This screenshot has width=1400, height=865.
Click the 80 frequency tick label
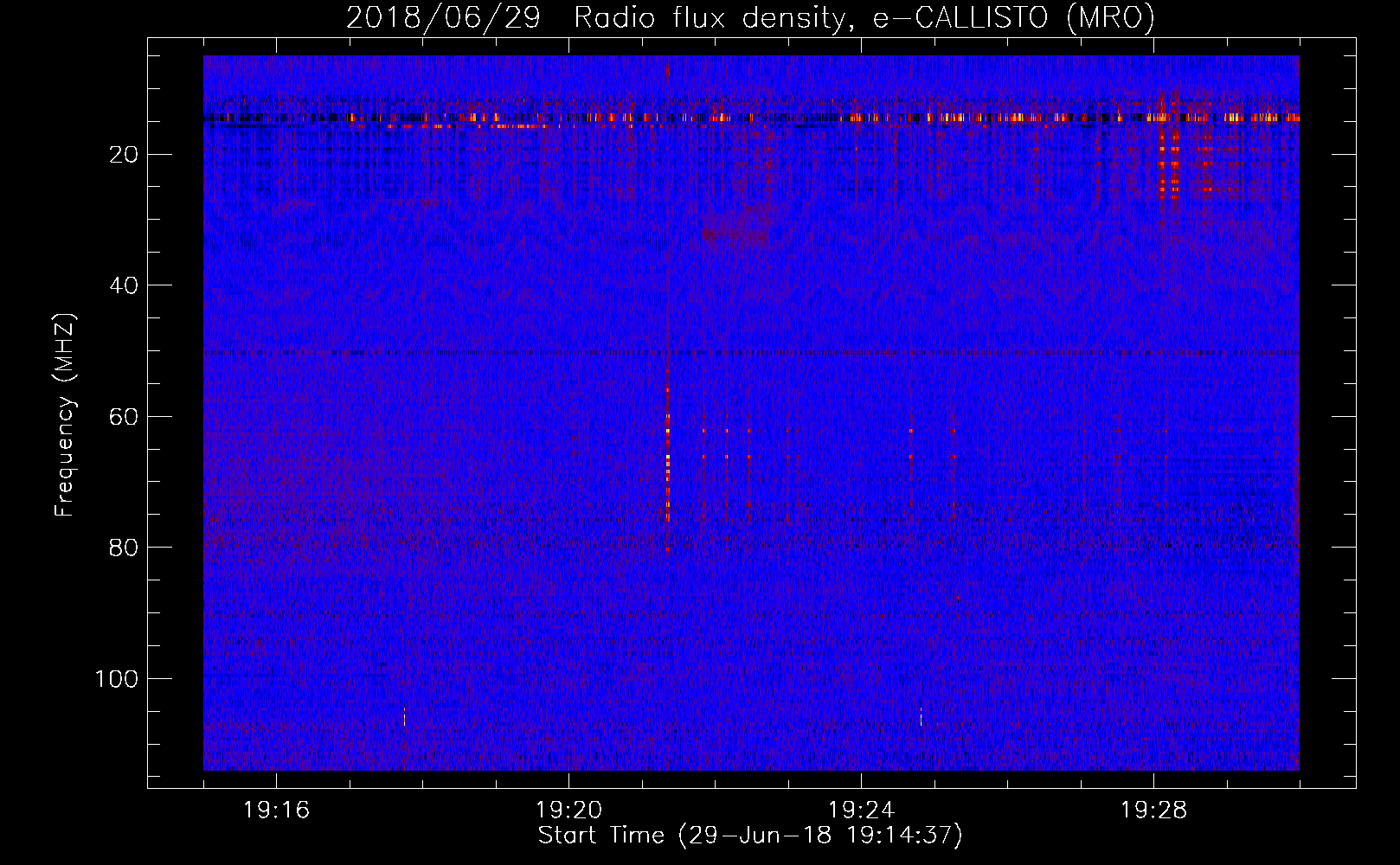(125, 548)
